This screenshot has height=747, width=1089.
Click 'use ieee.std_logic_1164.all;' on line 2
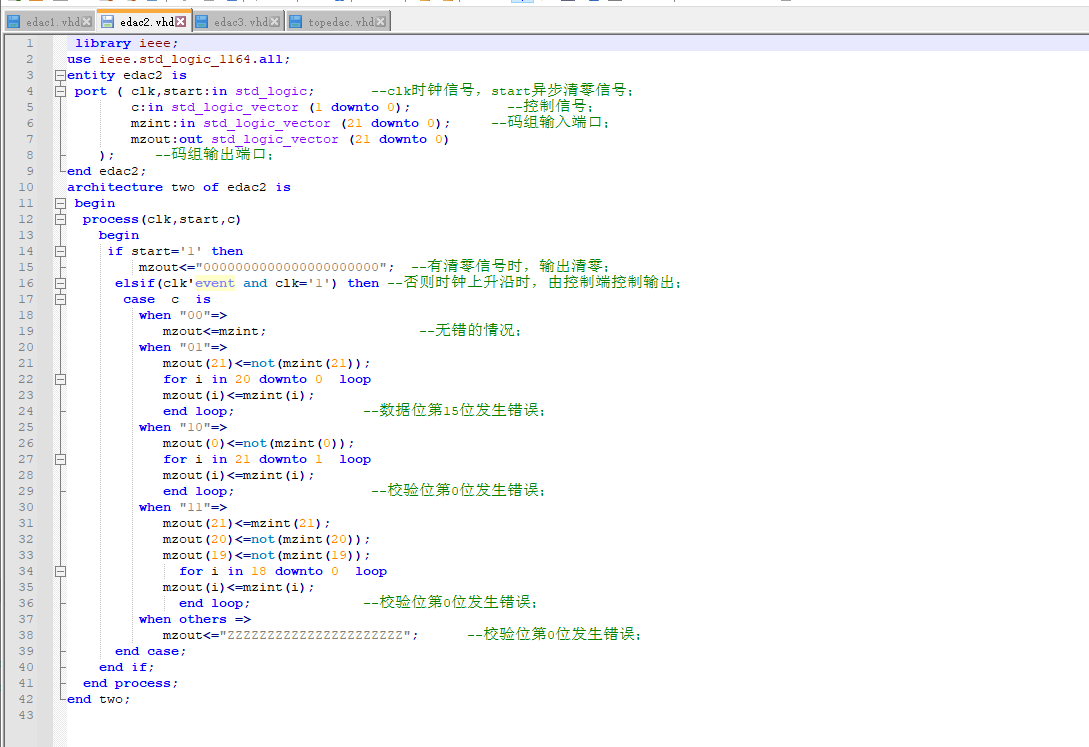click(x=178, y=59)
